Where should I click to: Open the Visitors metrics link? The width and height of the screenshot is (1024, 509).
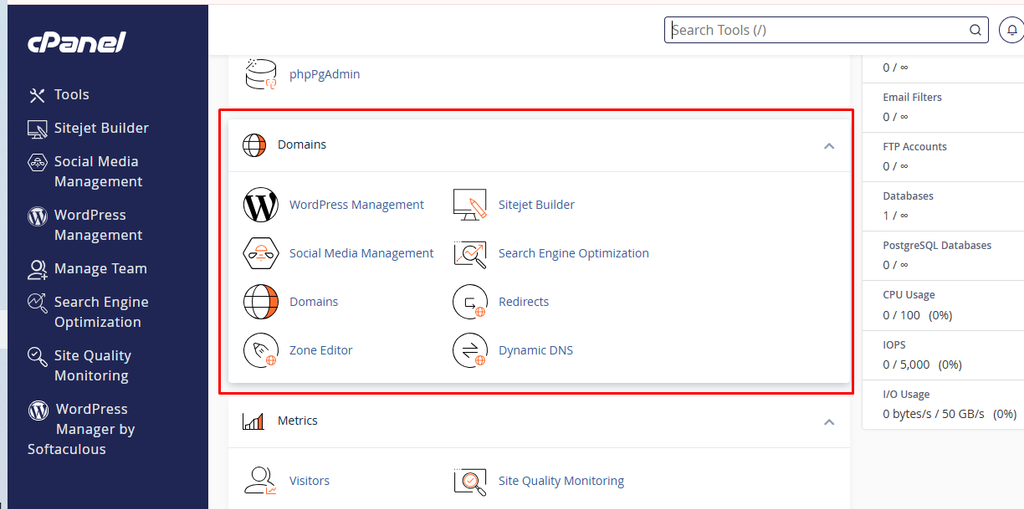tap(309, 481)
